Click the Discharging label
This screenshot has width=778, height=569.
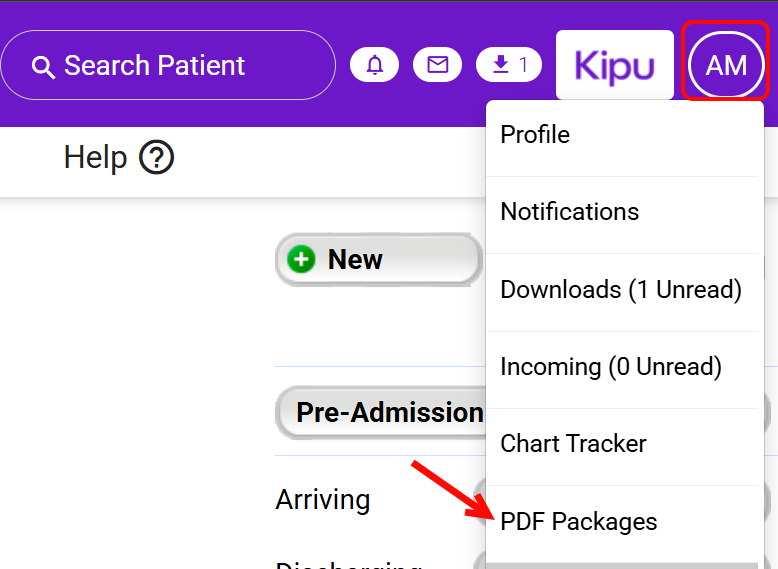click(x=348, y=563)
